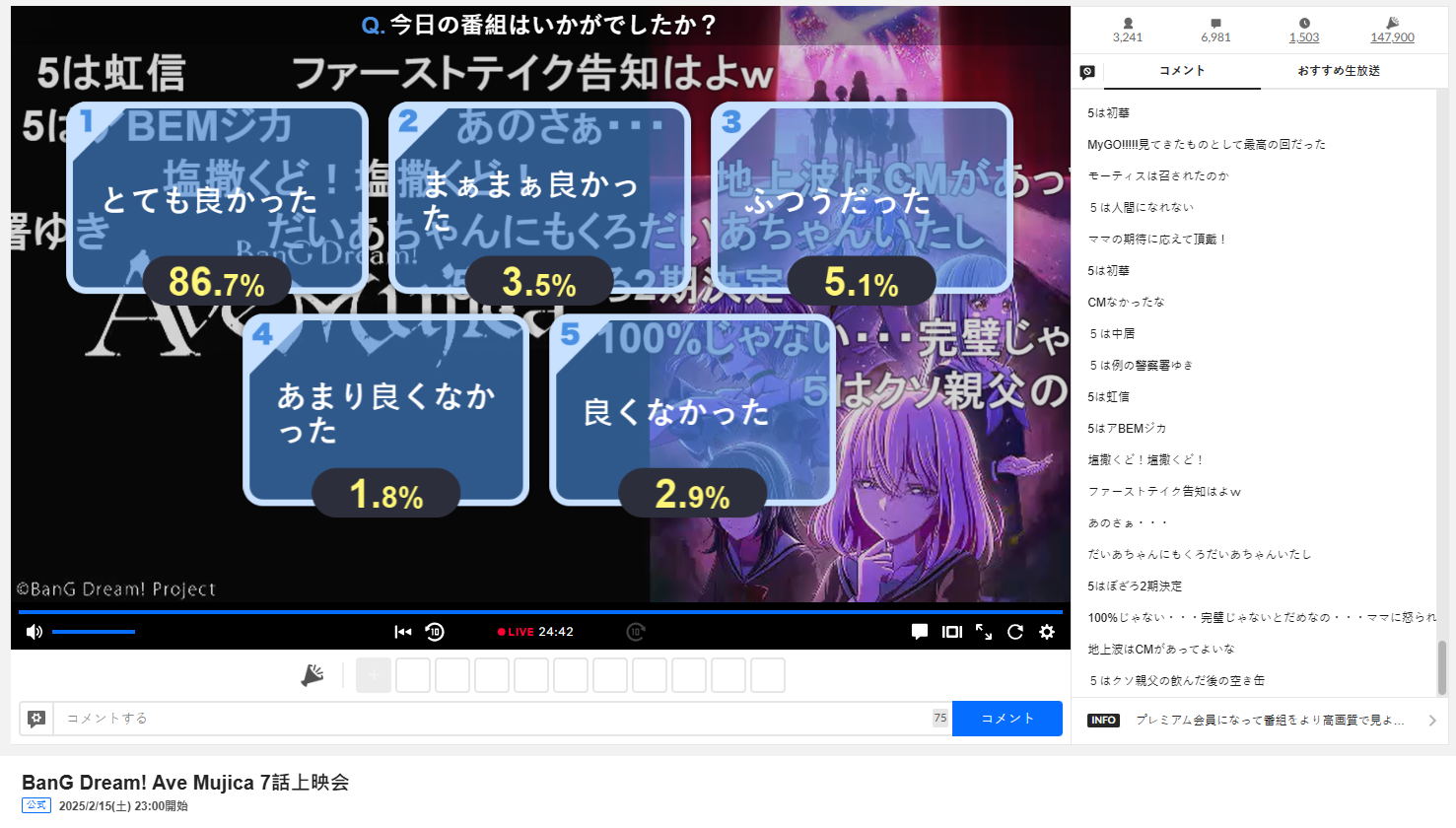
Task: Click start time 2025/2/15(土) 23:00開始
Action: click(123, 806)
